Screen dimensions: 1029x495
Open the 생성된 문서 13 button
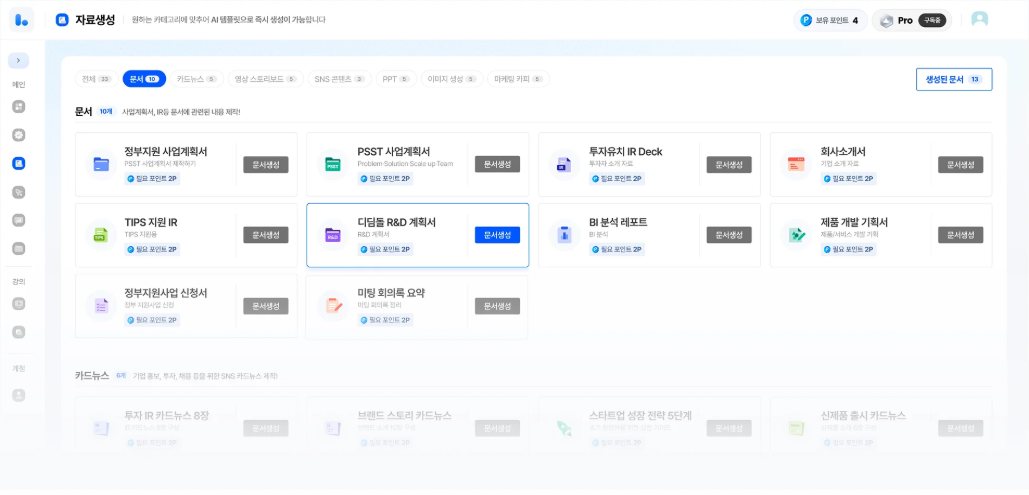pyautogui.click(x=954, y=79)
